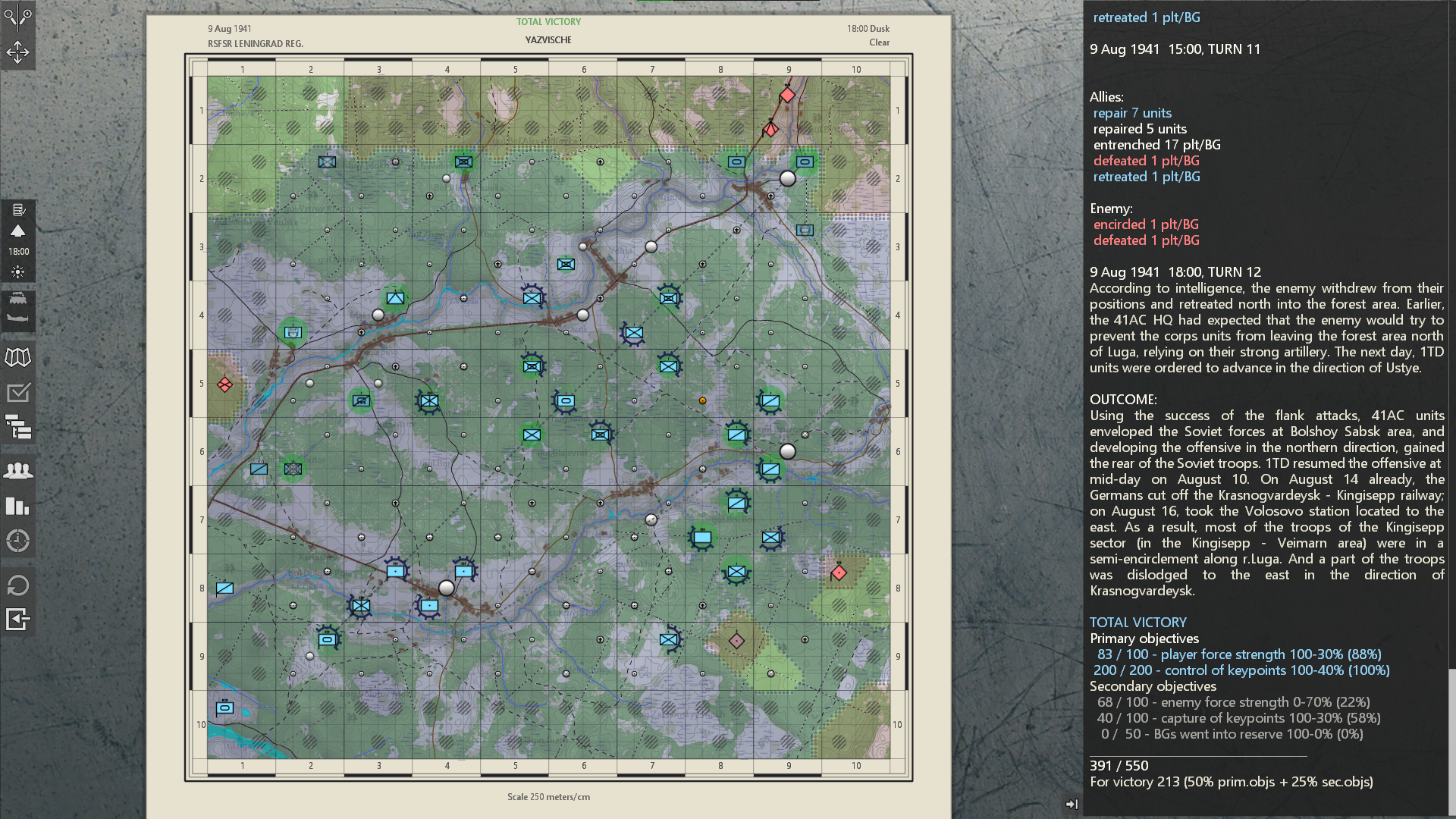This screenshot has width=1456, height=819.
Task: Select the four-arrow move tool
Action: pos(17,52)
